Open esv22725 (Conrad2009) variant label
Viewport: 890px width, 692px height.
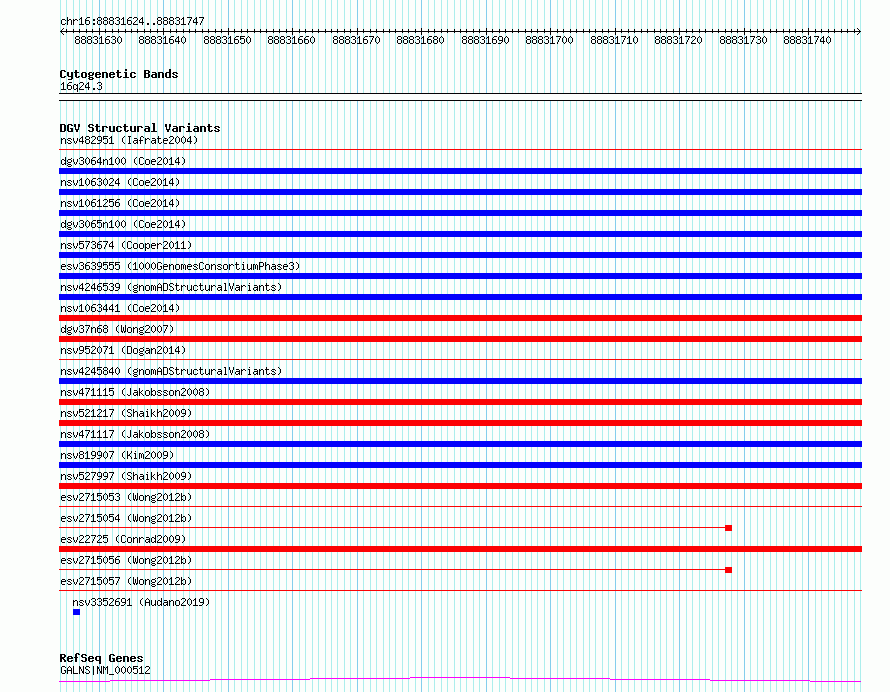[x=123, y=539]
